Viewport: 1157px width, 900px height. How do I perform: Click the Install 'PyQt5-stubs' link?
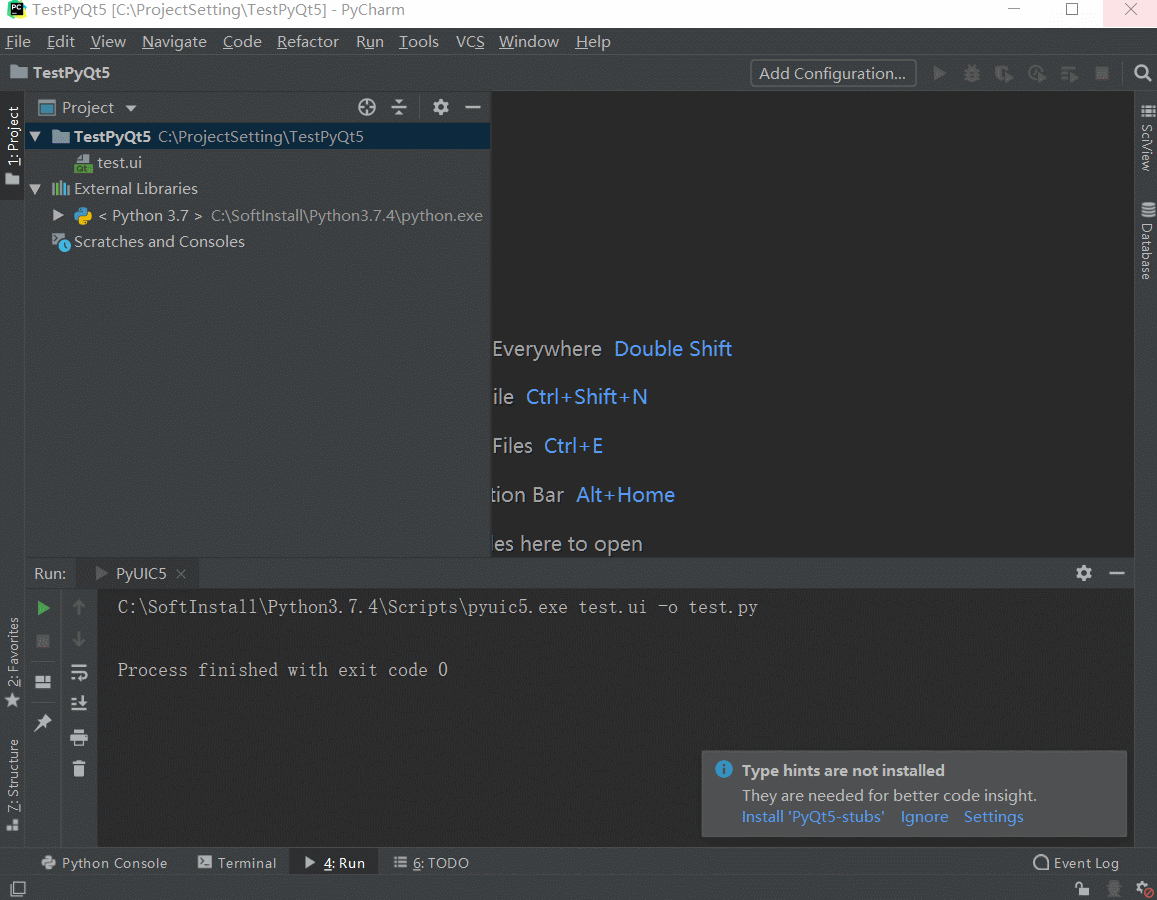coord(813,817)
